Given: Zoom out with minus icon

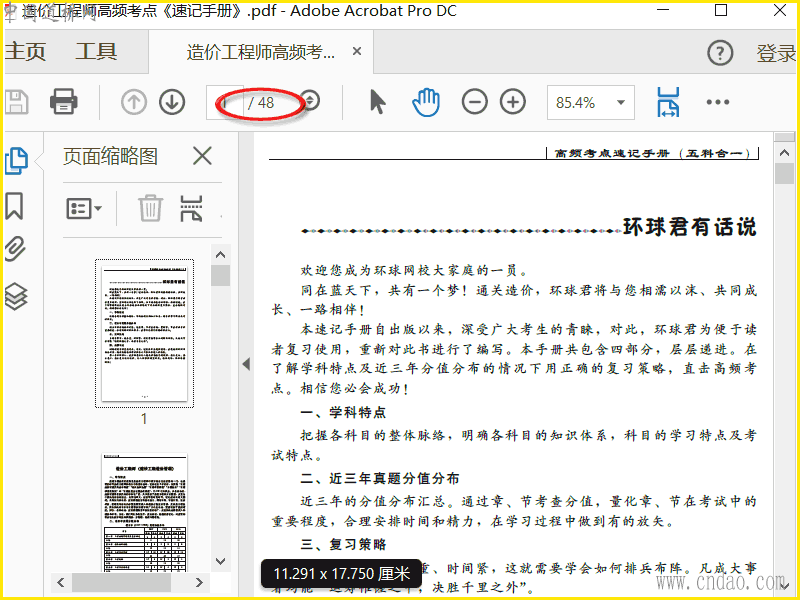Looking at the screenshot, I should click(x=474, y=102).
